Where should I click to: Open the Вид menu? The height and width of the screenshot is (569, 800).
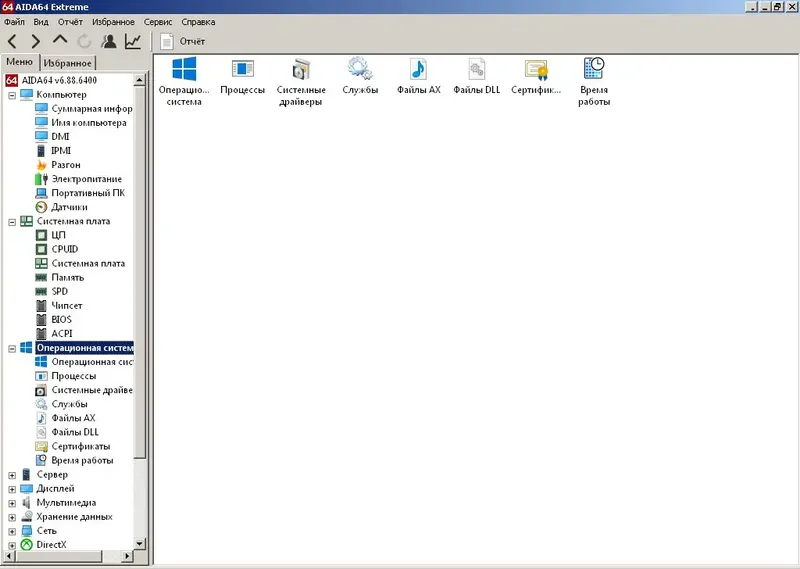pyautogui.click(x=41, y=22)
